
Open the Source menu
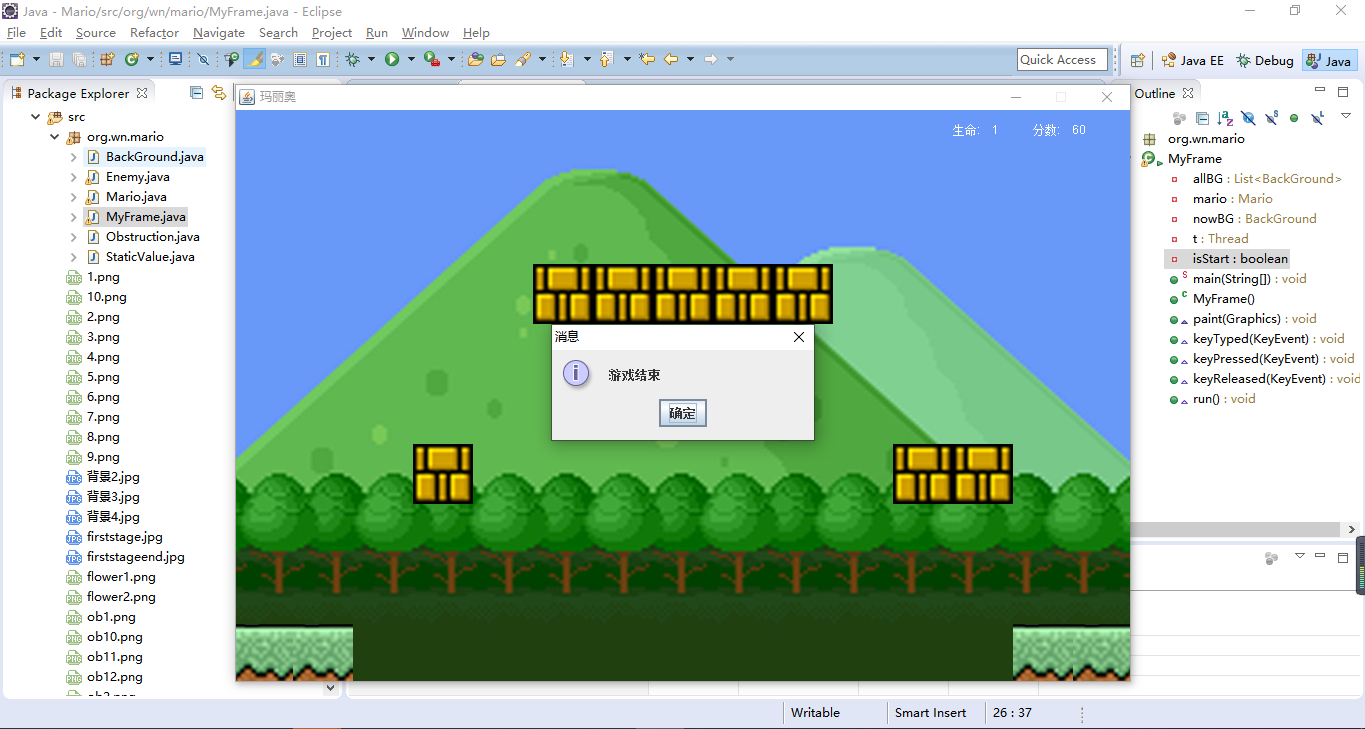95,32
